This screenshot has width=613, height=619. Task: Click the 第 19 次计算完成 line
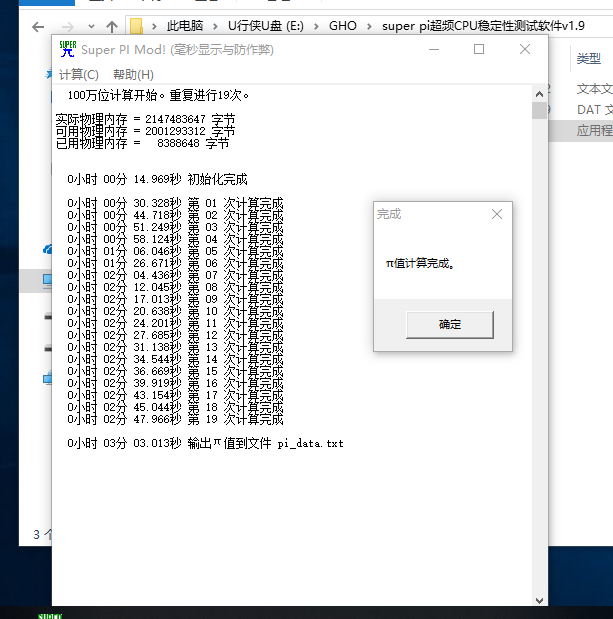coord(175,419)
